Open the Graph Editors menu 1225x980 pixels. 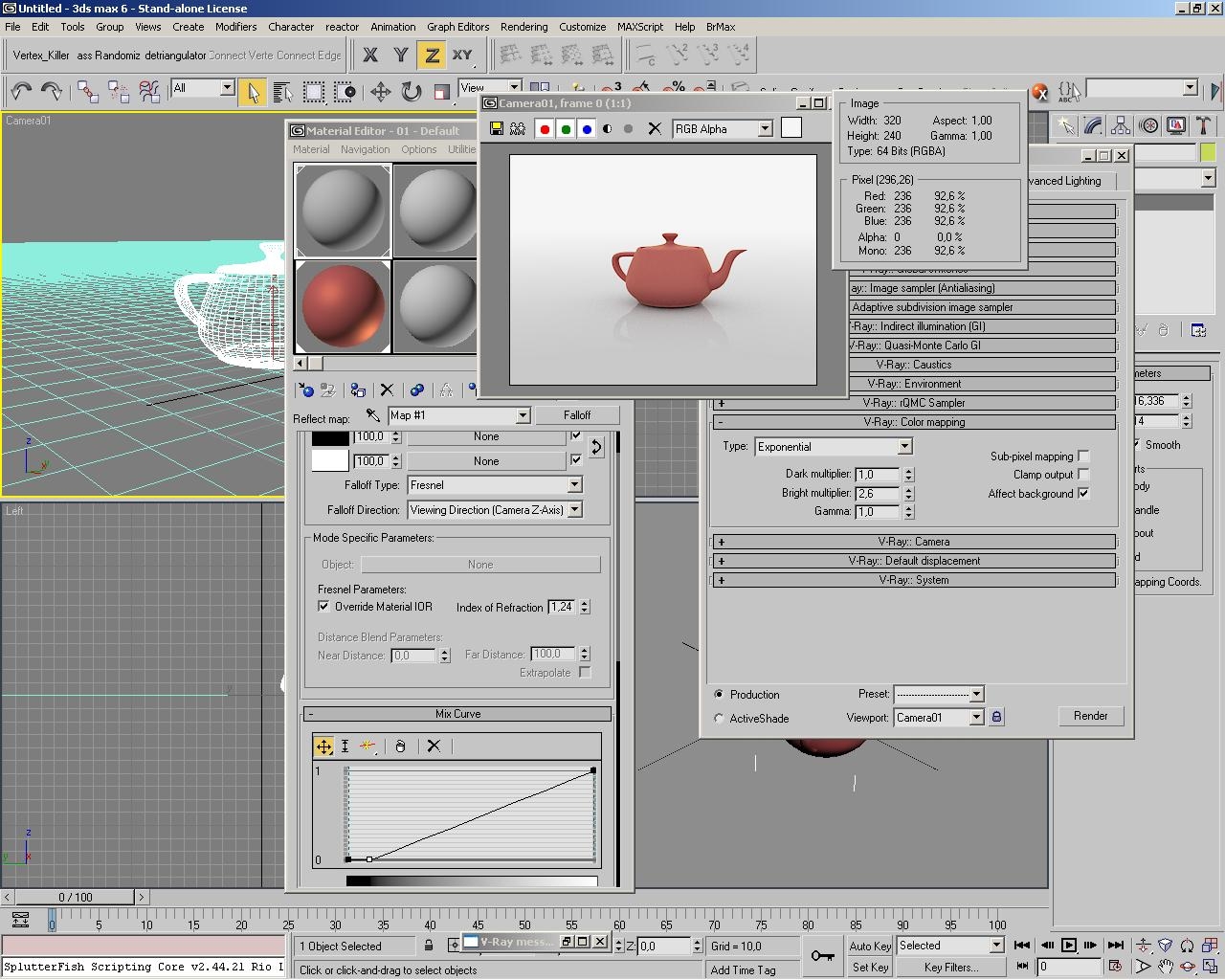click(457, 27)
